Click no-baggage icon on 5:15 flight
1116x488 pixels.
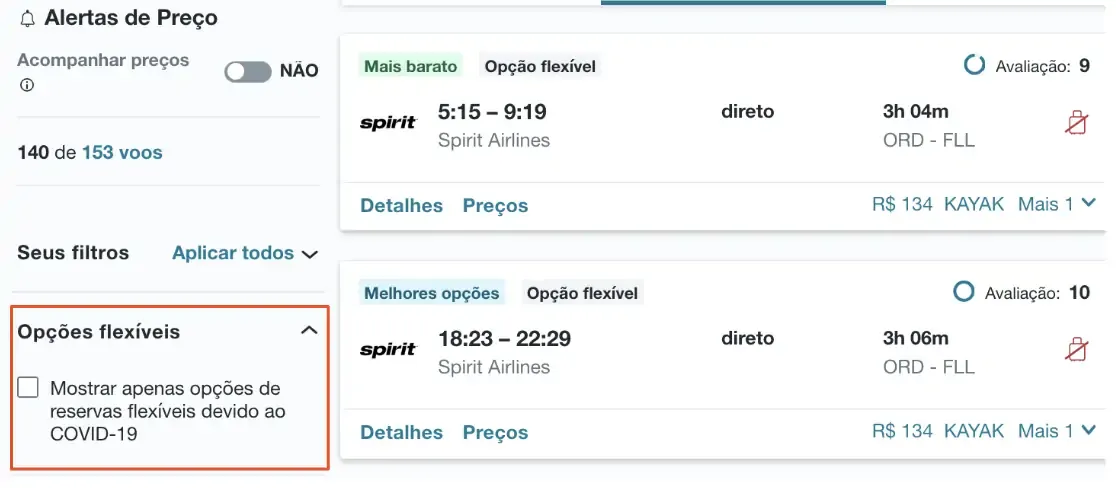[x=1076, y=124]
